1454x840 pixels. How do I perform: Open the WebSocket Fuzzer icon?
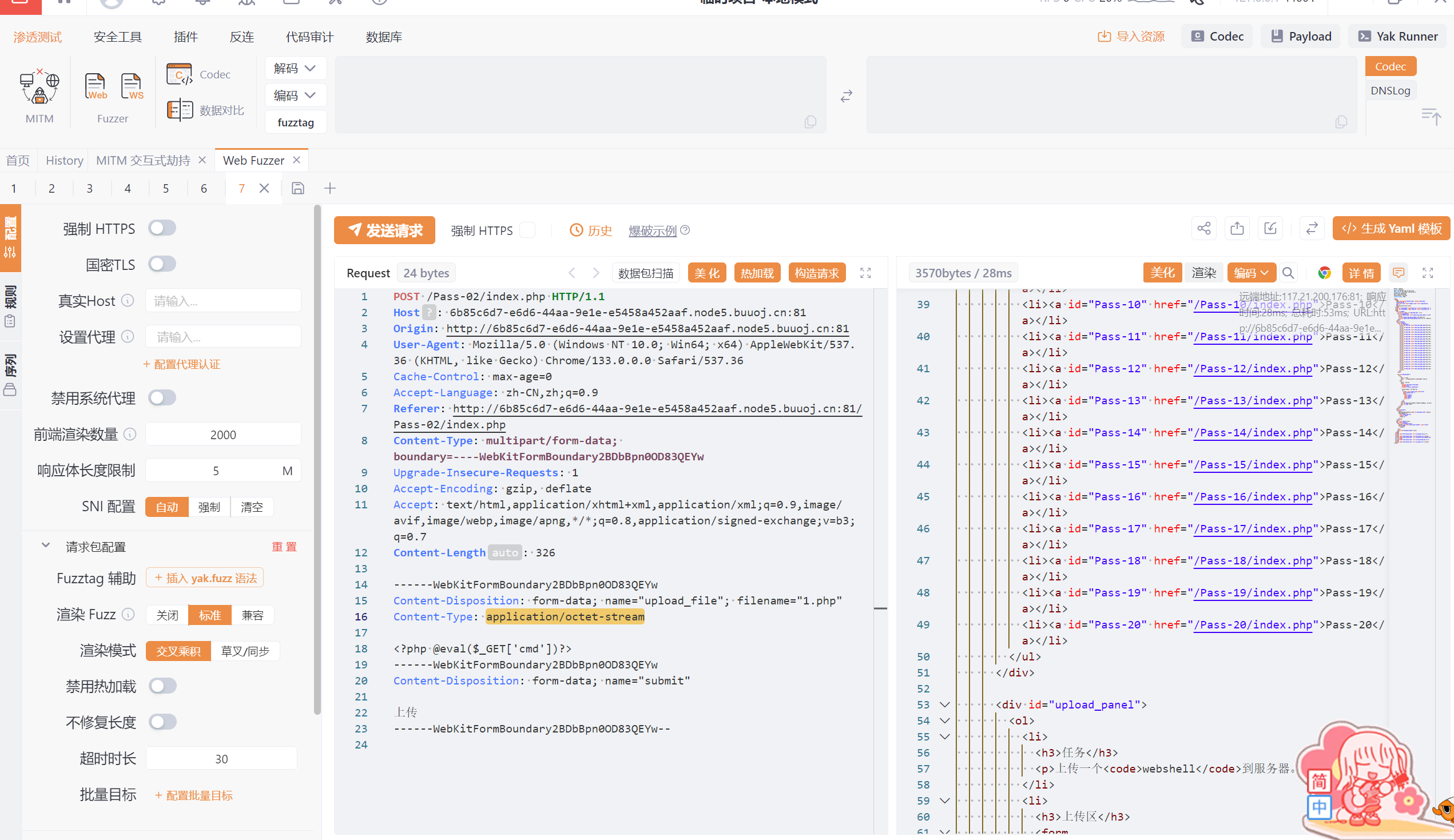pyautogui.click(x=132, y=86)
